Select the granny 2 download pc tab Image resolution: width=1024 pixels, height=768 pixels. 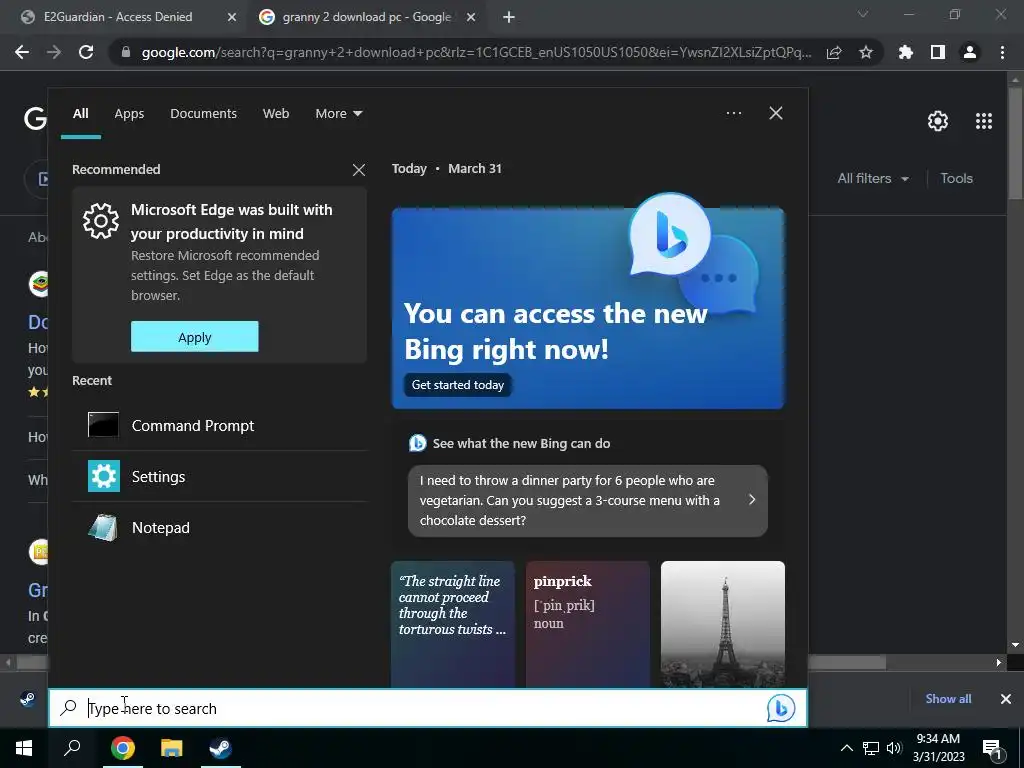(x=366, y=17)
